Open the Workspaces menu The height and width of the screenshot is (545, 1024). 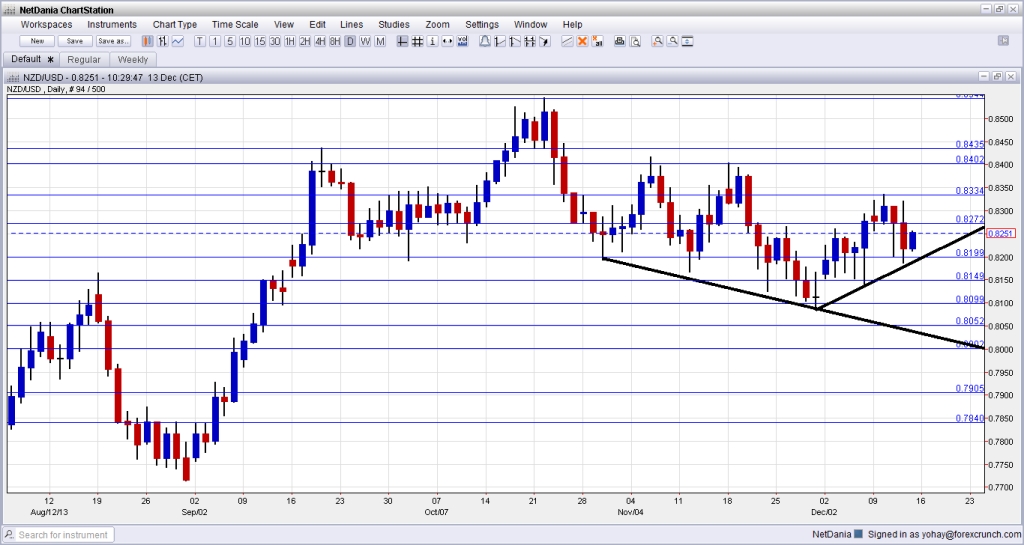pyautogui.click(x=46, y=24)
